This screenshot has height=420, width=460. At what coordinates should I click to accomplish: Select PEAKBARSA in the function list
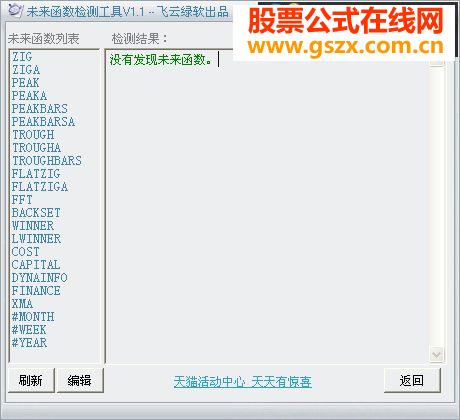coord(43,122)
